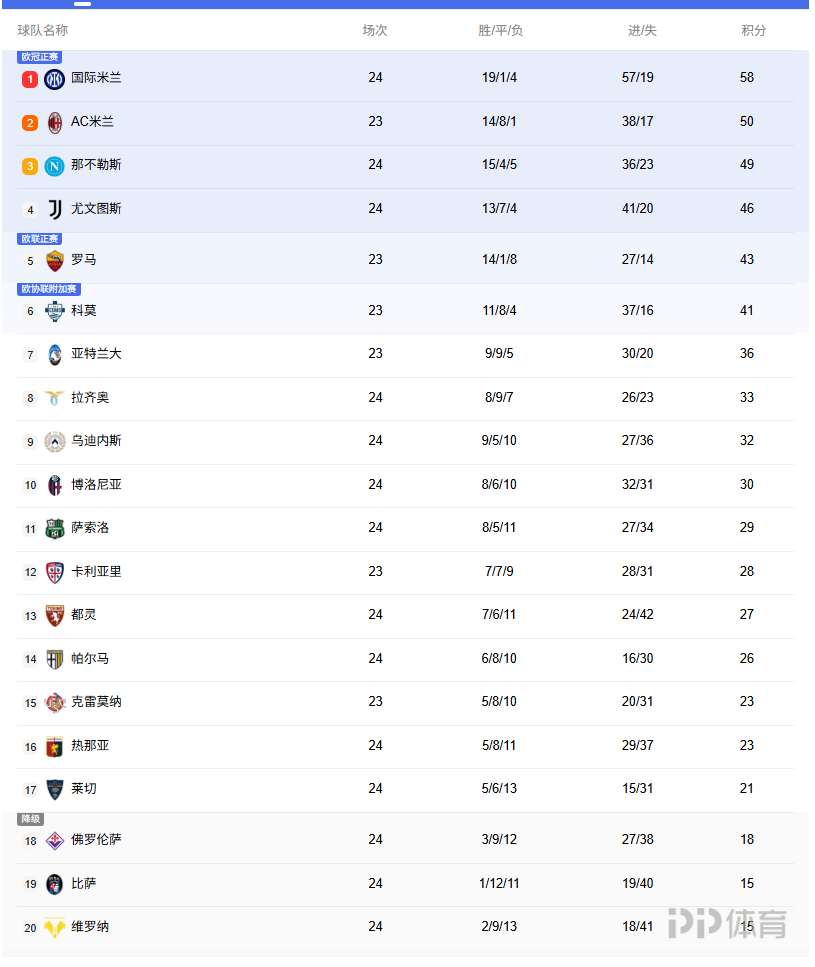The height and width of the screenshot is (967, 815).
Task: Click the Napoli (那不勒斯) club badge
Action: point(55,166)
